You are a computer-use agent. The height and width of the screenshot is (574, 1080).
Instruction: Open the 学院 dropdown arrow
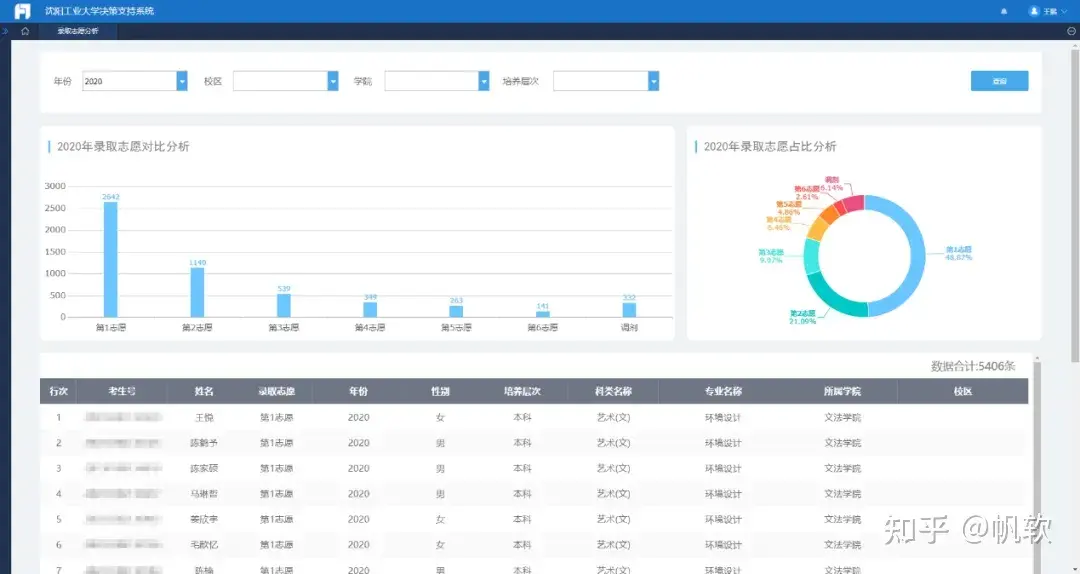click(x=484, y=81)
